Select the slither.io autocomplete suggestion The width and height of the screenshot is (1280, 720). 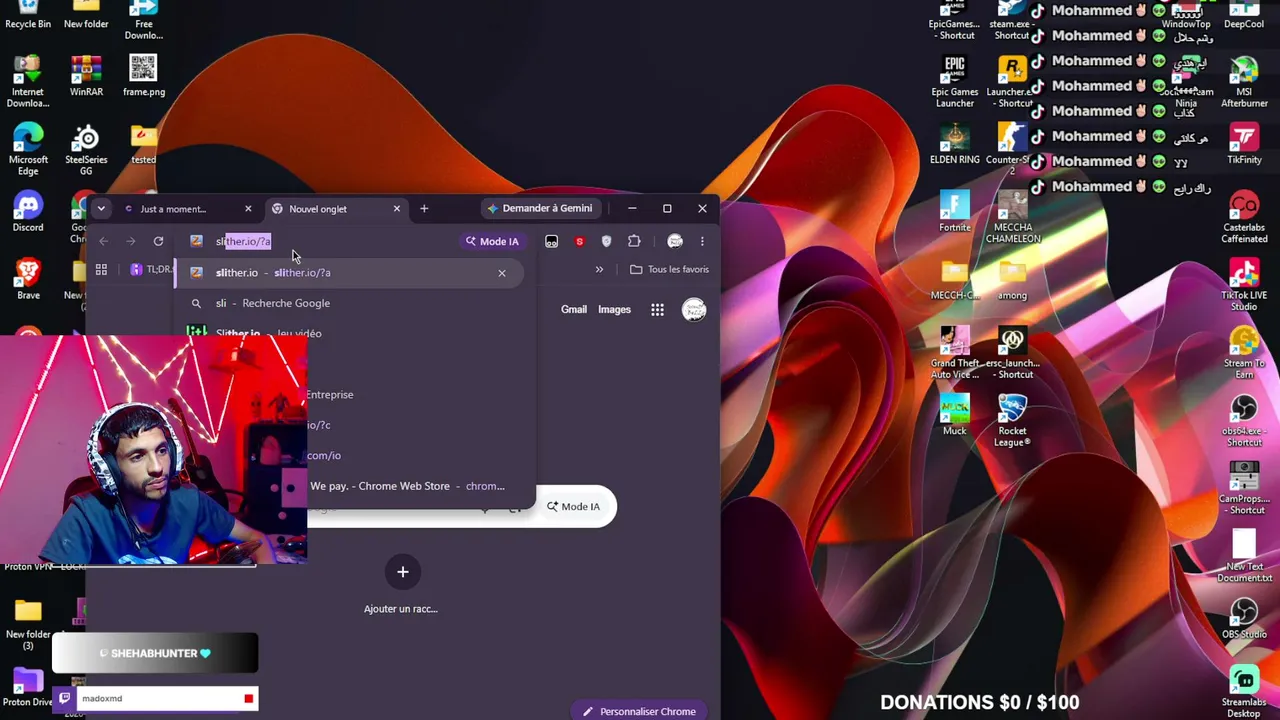(349, 272)
